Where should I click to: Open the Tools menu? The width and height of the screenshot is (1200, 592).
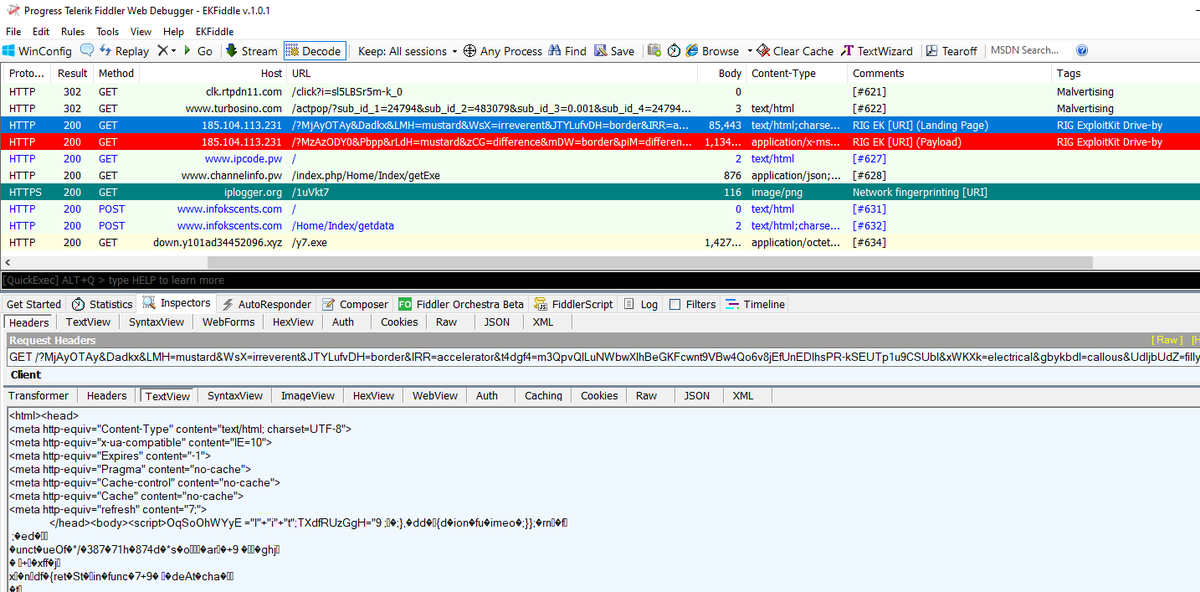(107, 32)
